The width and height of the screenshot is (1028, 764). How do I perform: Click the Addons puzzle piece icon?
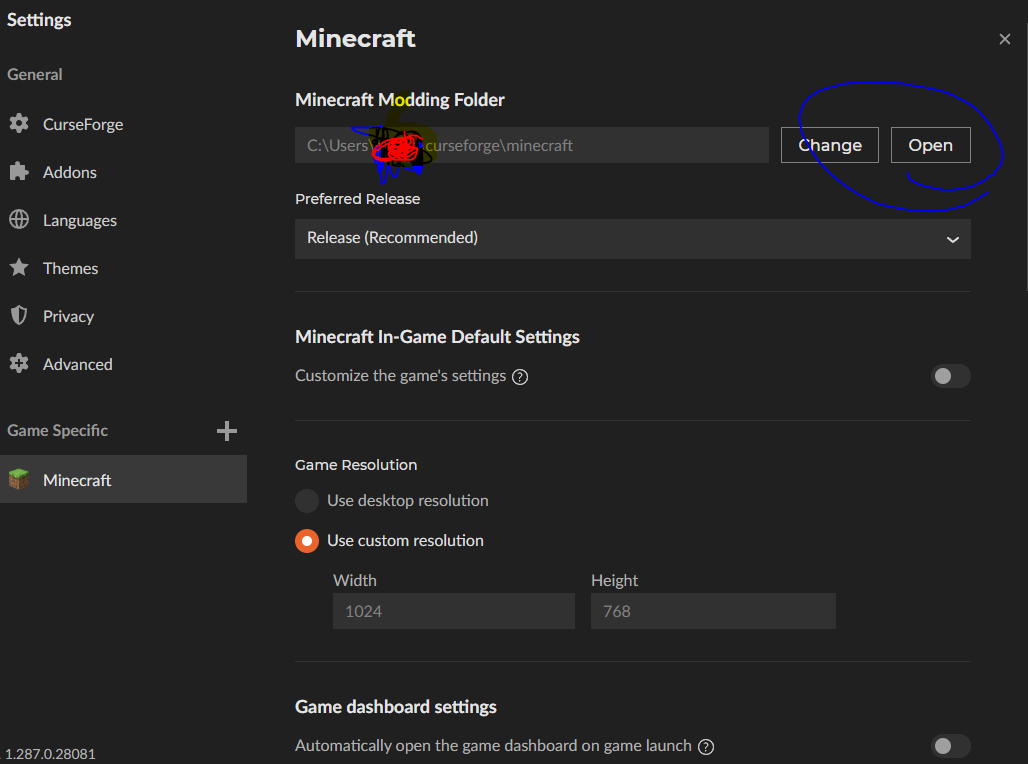19,172
